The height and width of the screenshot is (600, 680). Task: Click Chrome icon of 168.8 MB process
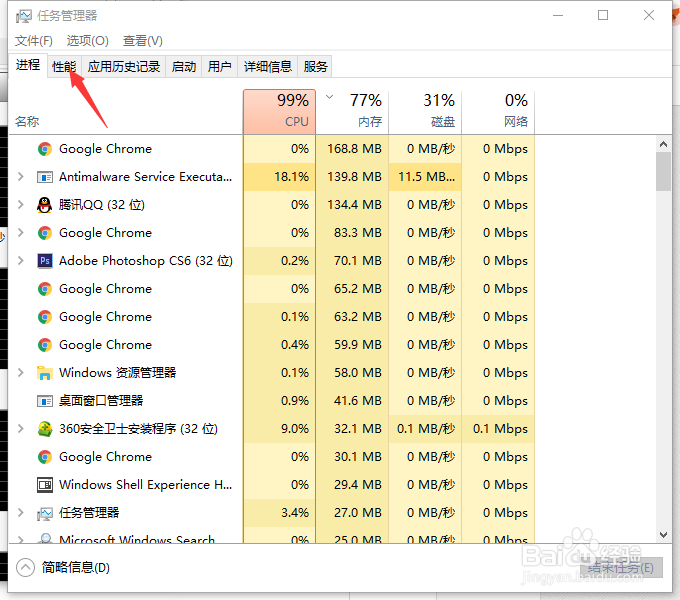click(45, 149)
